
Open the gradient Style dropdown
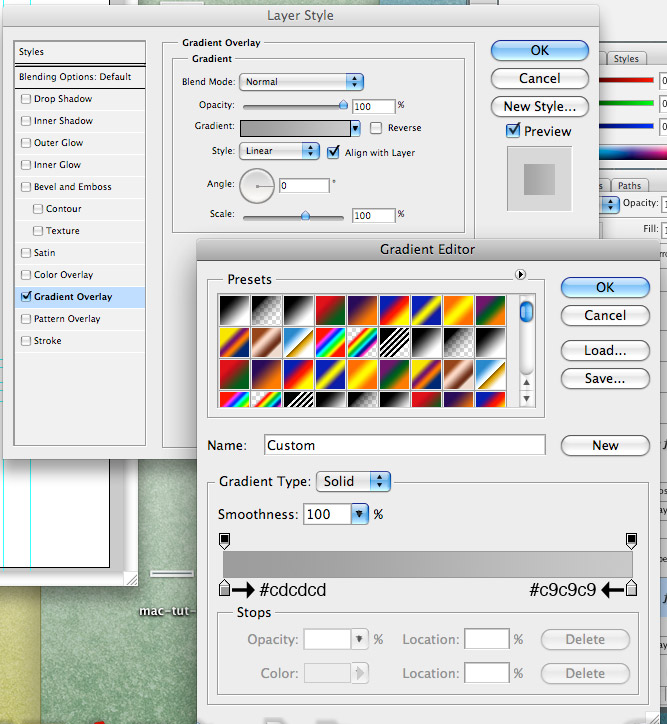pyautogui.click(x=279, y=151)
